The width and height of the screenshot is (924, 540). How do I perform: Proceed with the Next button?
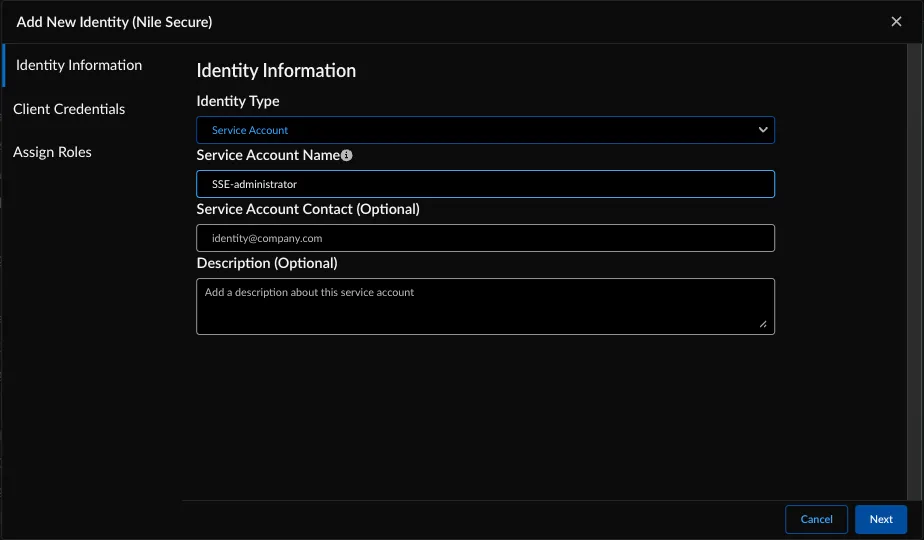pyautogui.click(x=881, y=519)
